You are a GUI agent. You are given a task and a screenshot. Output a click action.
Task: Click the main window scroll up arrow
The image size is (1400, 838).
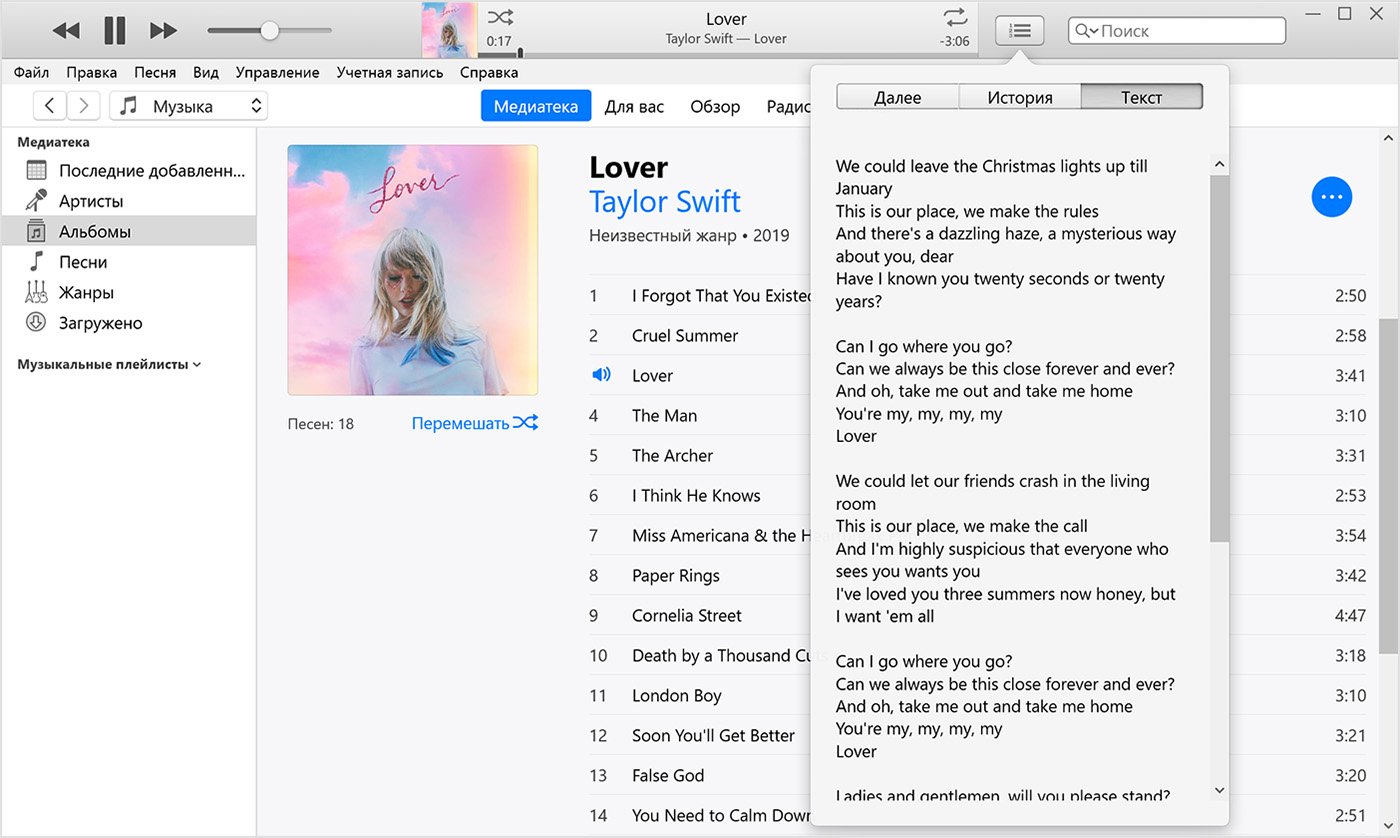1389,137
